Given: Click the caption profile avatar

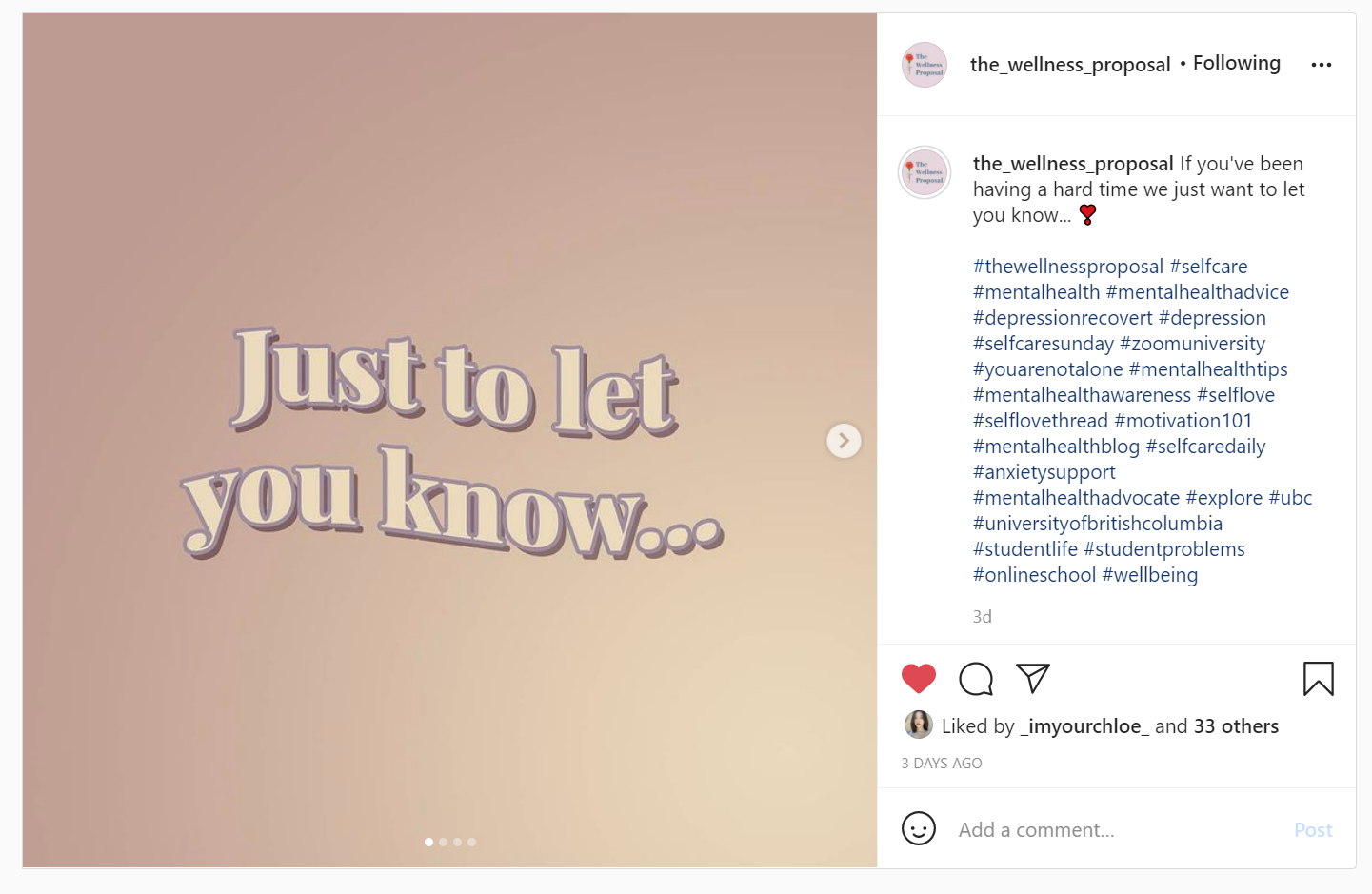Looking at the screenshot, I should pos(925,172).
